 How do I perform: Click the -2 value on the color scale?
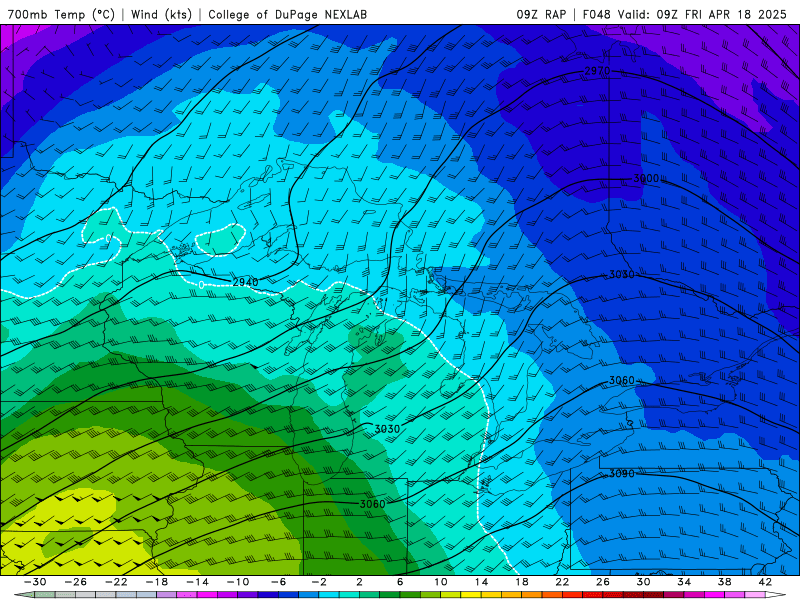coord(319,582)
